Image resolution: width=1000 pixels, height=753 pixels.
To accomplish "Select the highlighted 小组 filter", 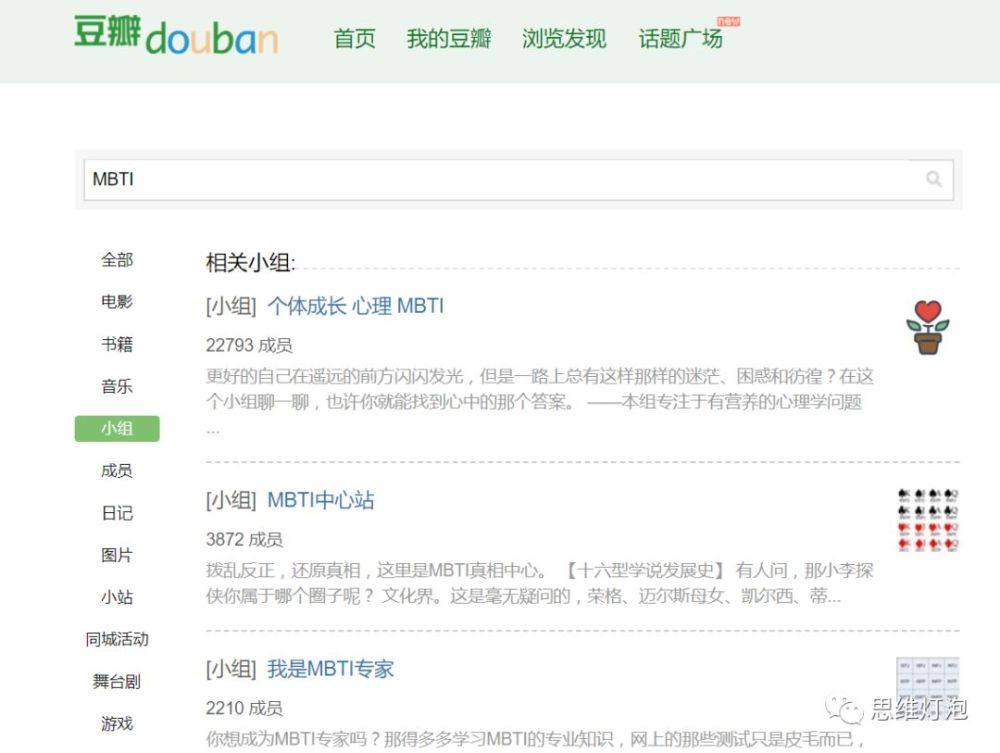I will pos(117,428).
